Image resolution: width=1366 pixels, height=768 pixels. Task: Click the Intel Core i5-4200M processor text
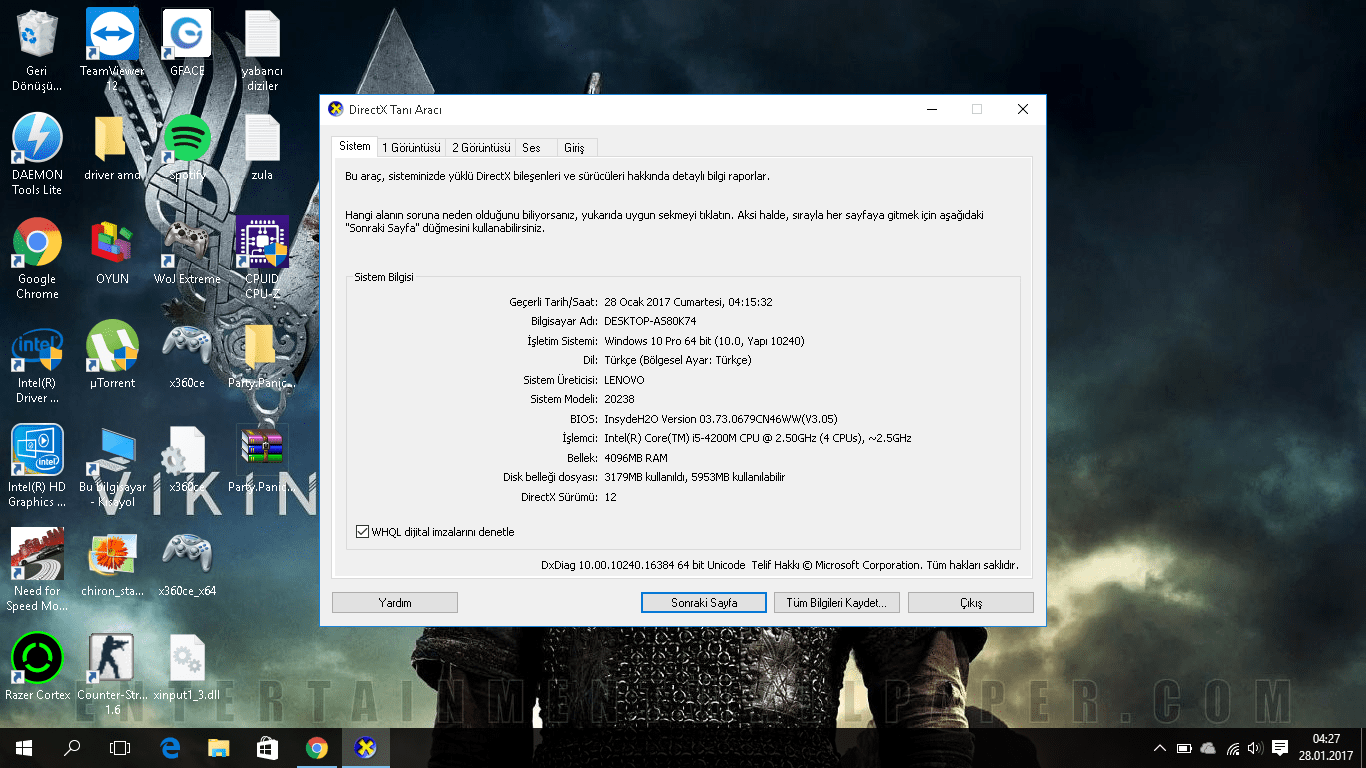758,438
